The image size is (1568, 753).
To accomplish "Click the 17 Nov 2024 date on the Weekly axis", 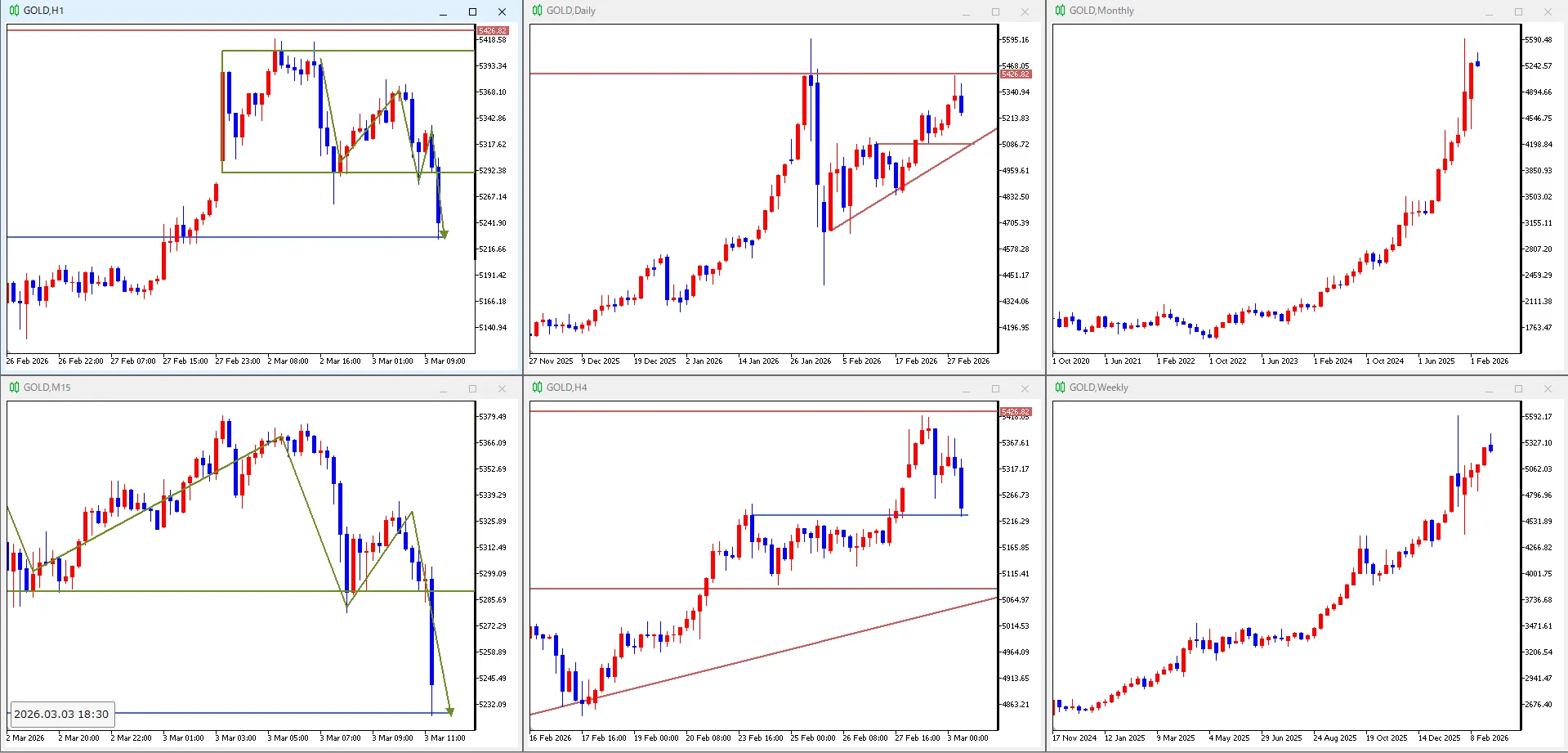I will [1074, 737].
